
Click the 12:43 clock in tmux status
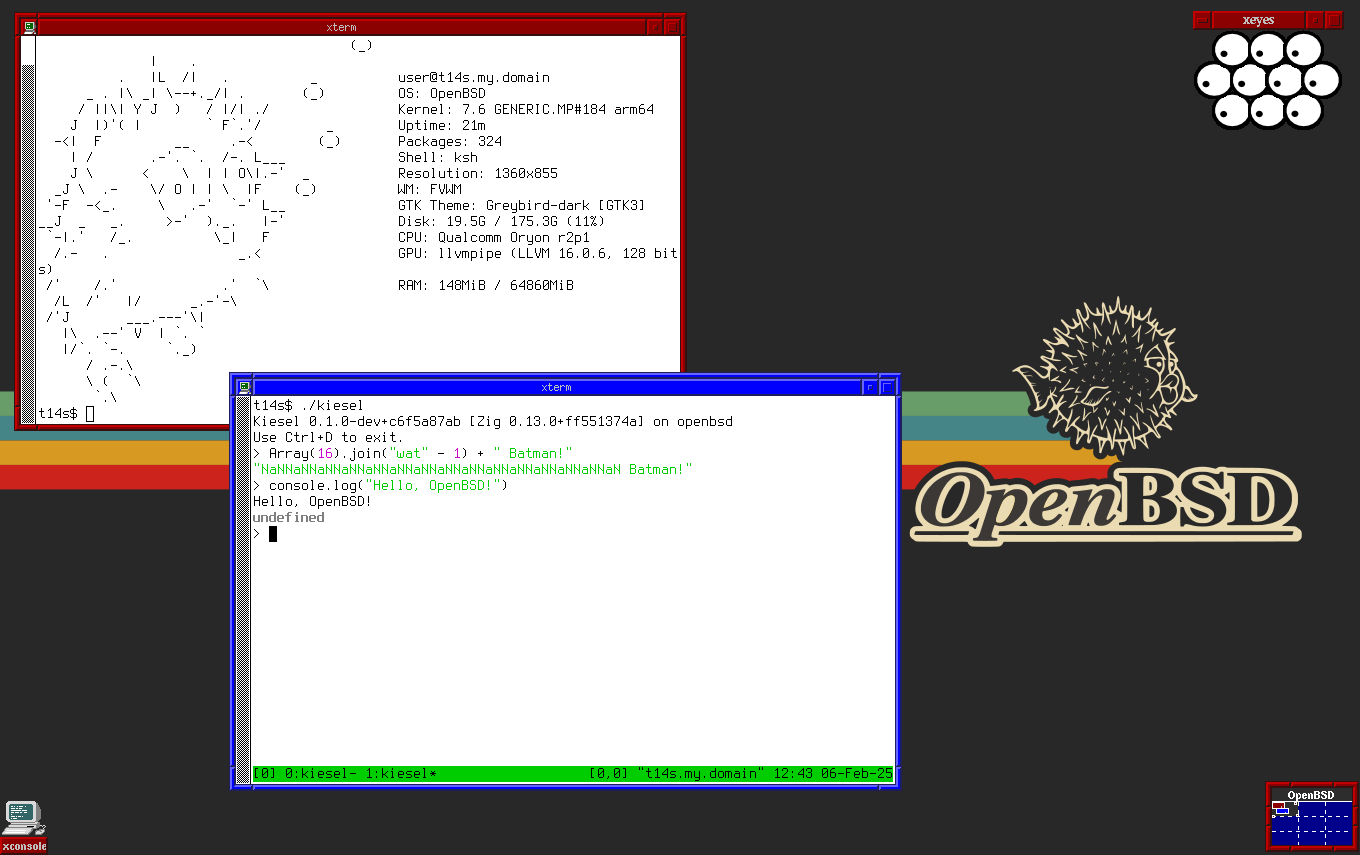click(793, 774)
